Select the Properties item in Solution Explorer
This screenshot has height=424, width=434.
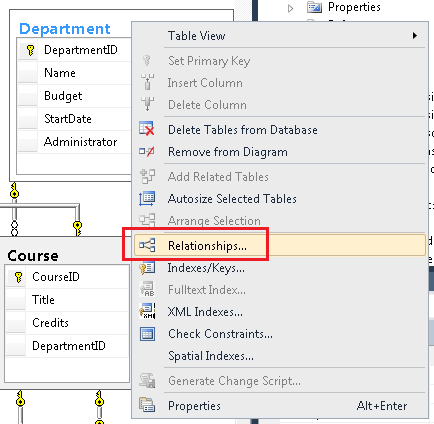point(354,7)
